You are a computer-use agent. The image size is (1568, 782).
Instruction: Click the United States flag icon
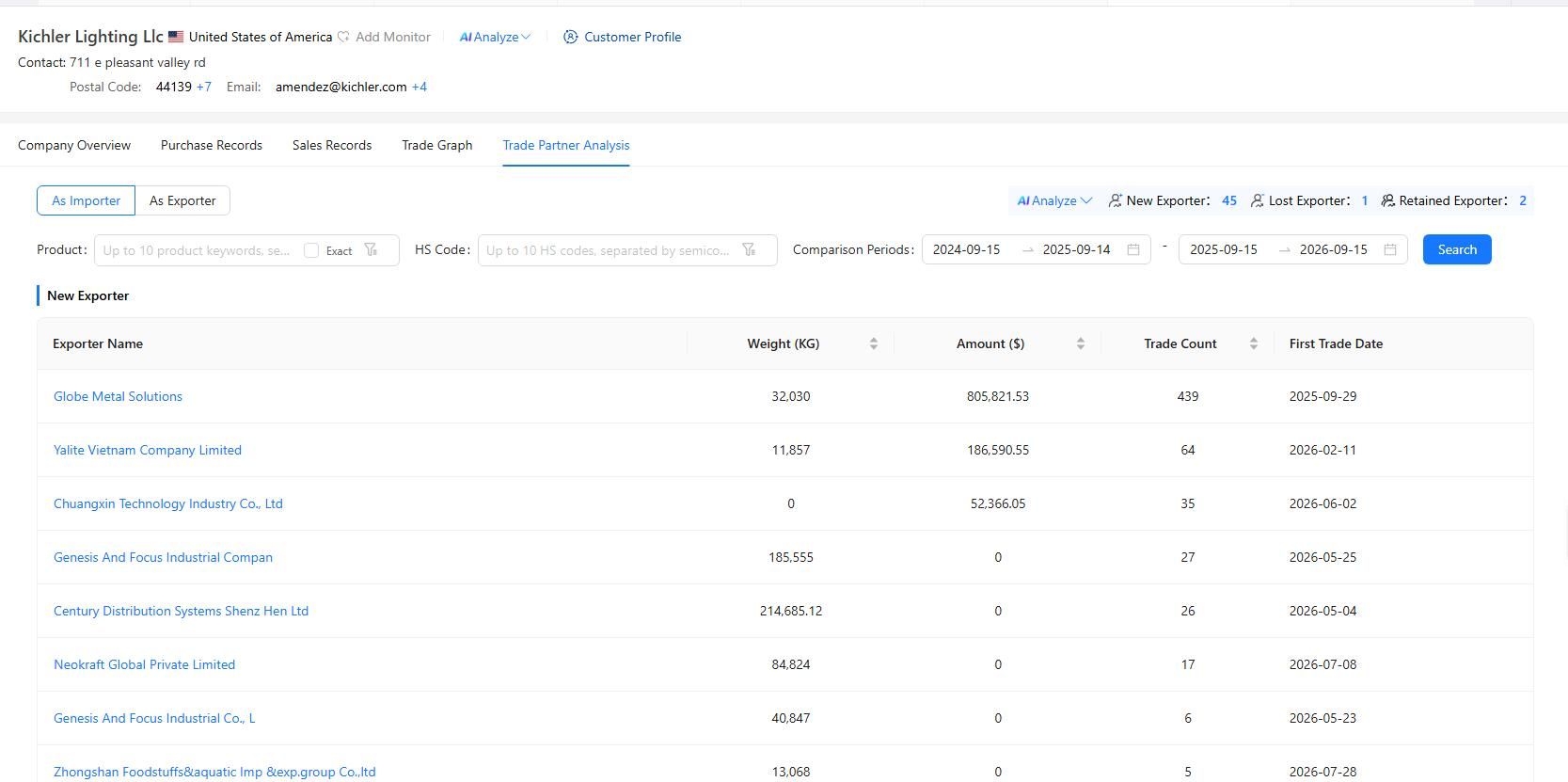click(176, 37)
